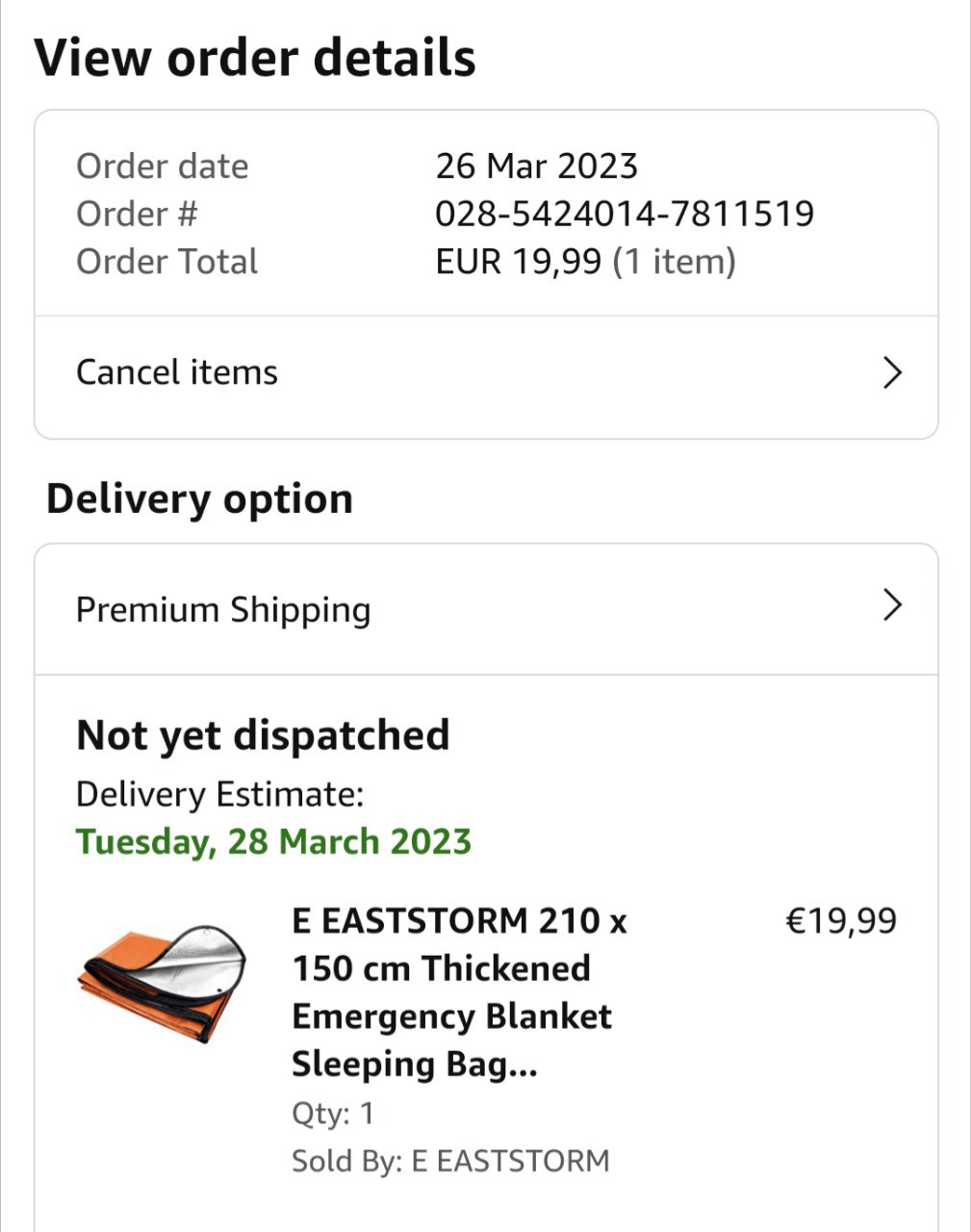Click the View order details heading
Image resolution: width=971 pixels, height=1232 pixels.
click(x=255, y=58)
